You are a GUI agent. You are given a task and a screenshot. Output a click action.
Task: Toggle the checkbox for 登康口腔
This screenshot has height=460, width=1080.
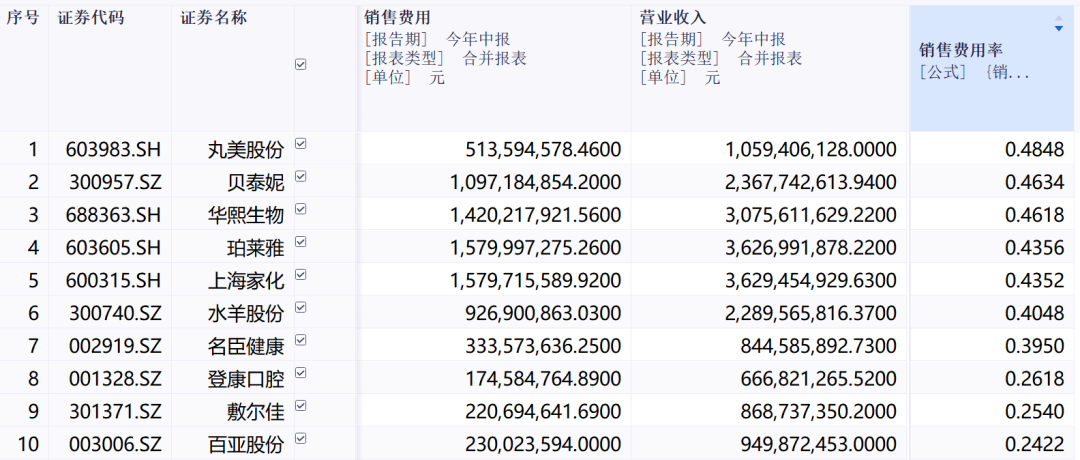(300, 373)
